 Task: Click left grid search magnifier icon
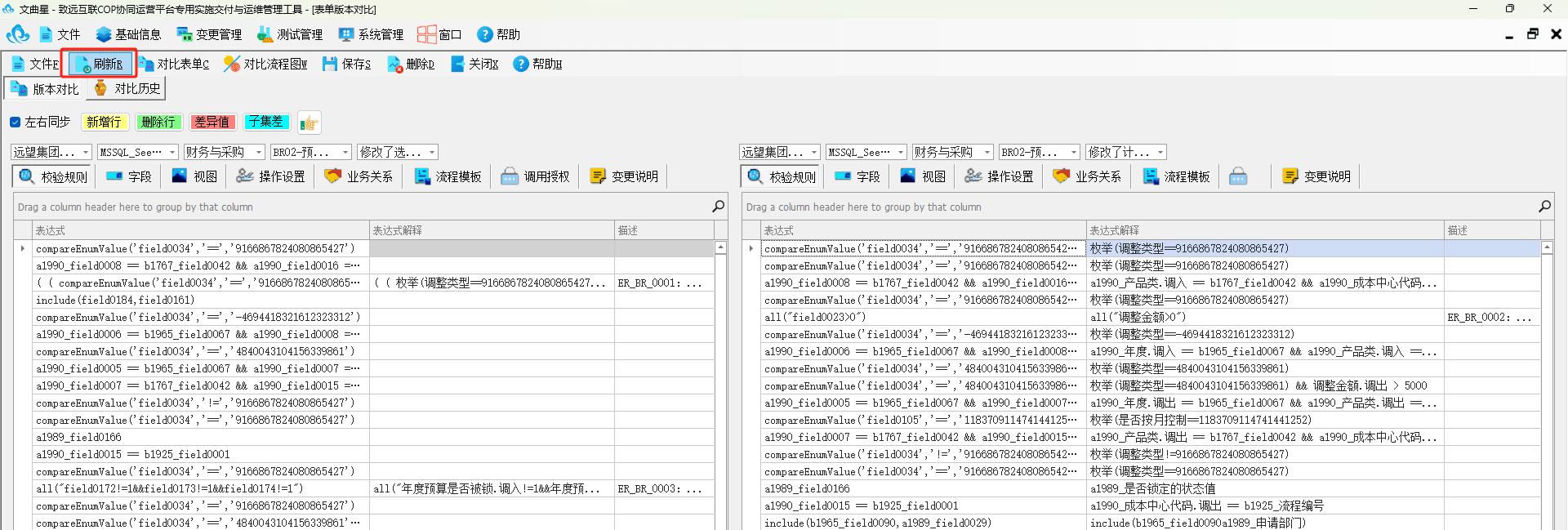click(x=718, y=207)
